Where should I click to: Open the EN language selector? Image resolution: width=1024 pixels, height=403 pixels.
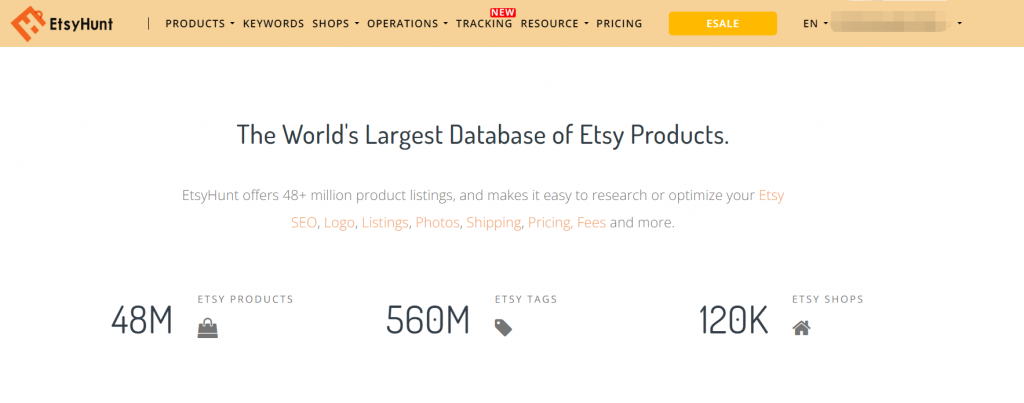click(816, 24)
